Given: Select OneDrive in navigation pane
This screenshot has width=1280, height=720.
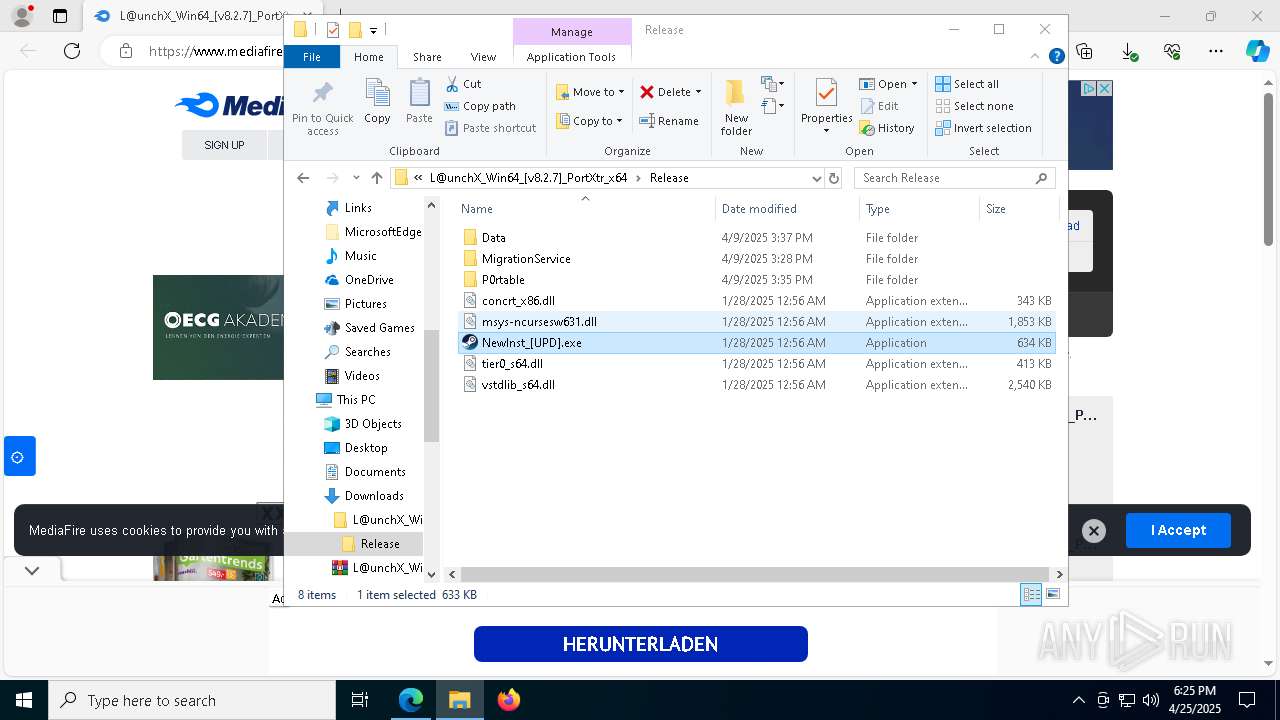Looking at the screenshot, I should (x=359, y=280).
